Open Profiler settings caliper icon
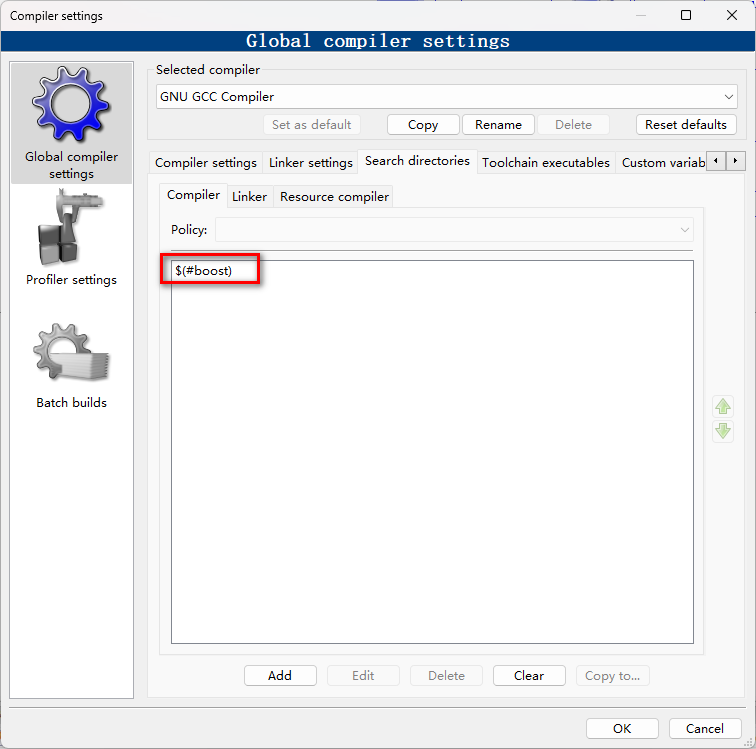Screen dimensions: 756x749 tap(71, 227)
